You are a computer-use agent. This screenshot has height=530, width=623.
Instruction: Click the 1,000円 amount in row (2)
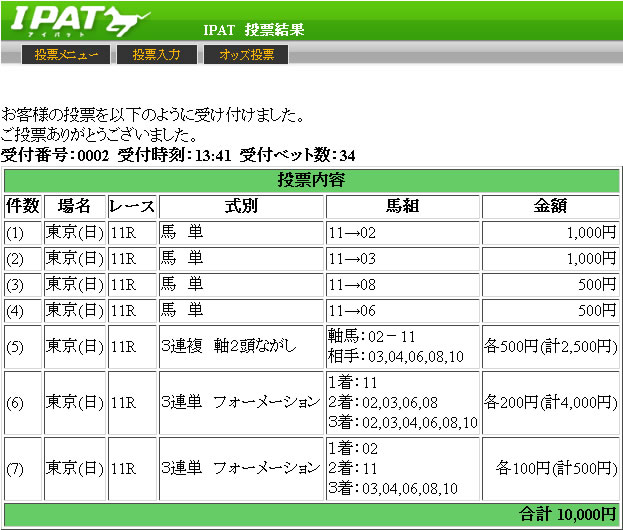[591, 259]
